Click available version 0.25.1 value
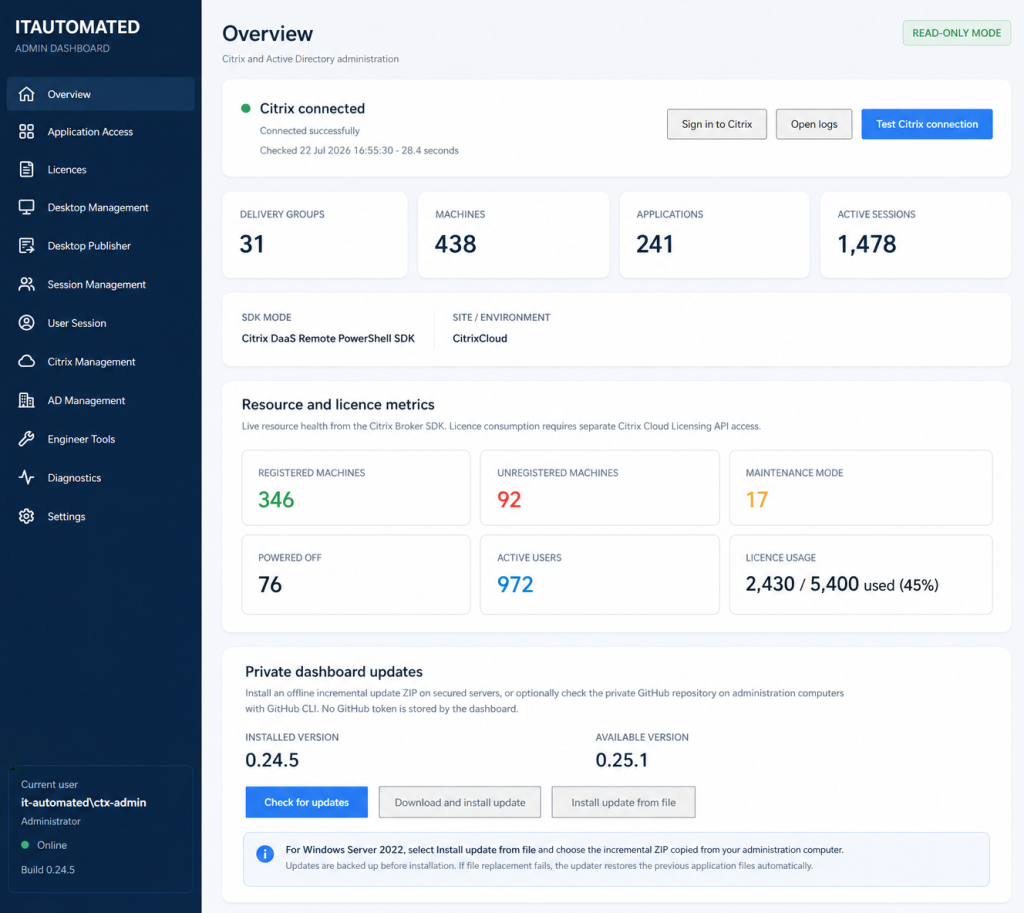This screenshot has width=1024, height=913. [622, 760]
